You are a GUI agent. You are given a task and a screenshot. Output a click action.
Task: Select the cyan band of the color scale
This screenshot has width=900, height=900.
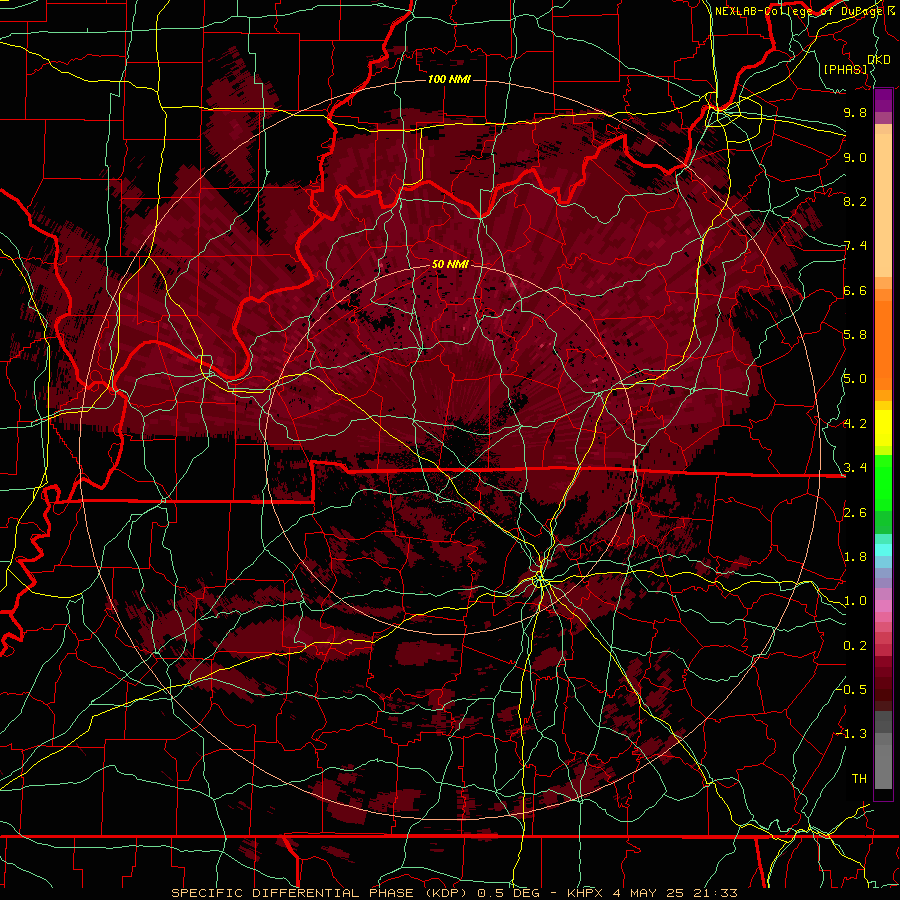[883, 550]
